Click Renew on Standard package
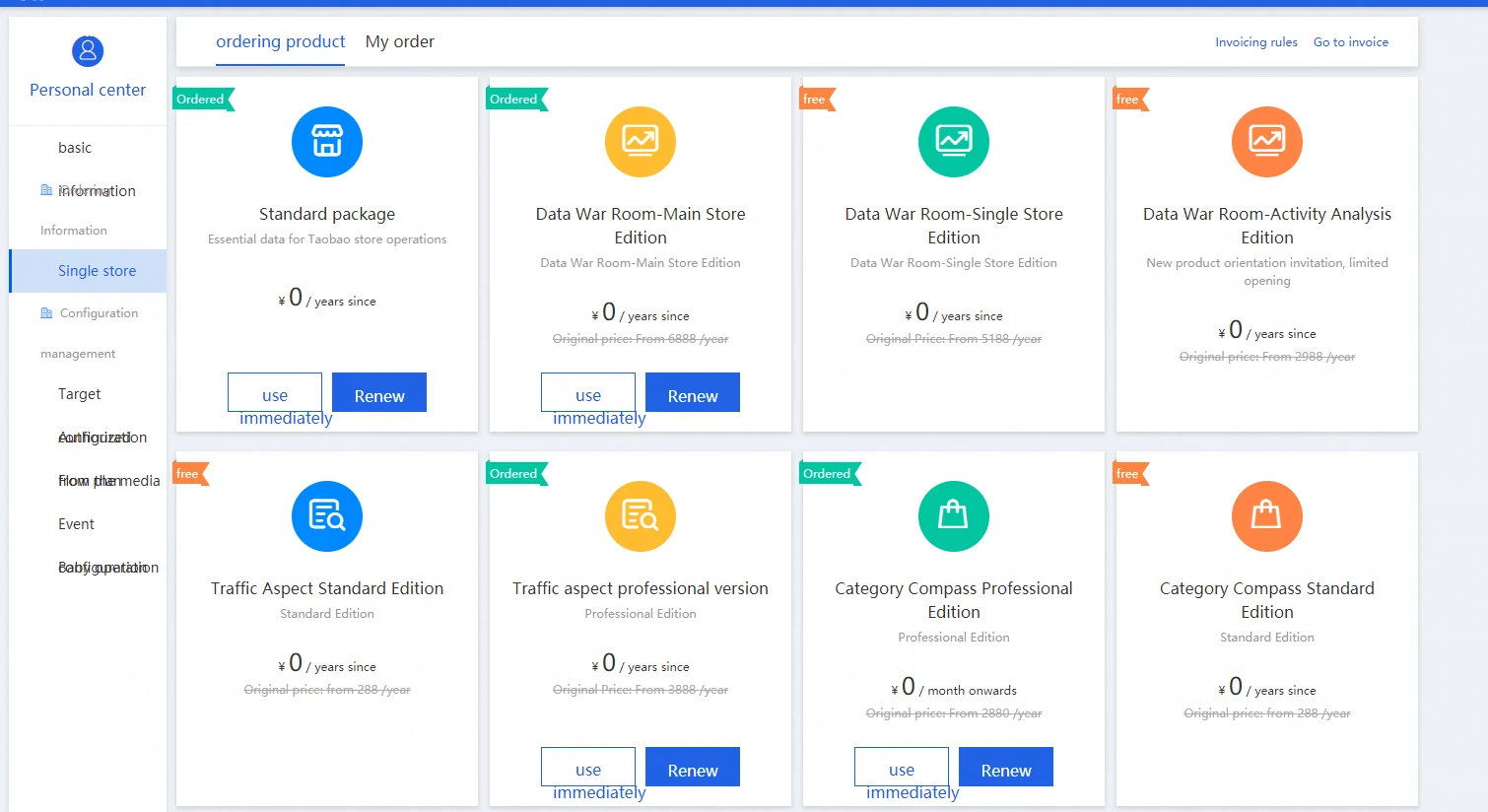 pyautogui.click(x=379, y=392)
